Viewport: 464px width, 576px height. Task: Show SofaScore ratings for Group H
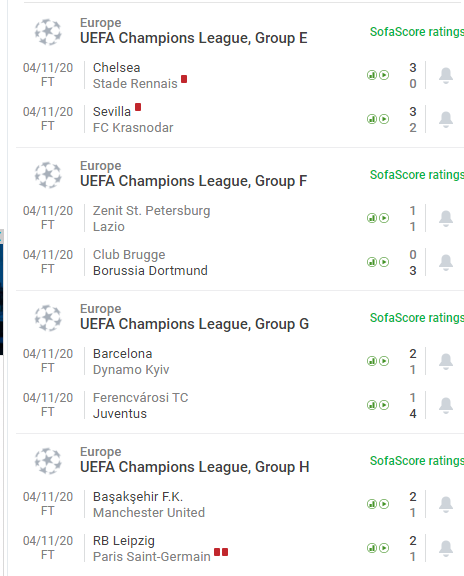(x=417, y=461)
